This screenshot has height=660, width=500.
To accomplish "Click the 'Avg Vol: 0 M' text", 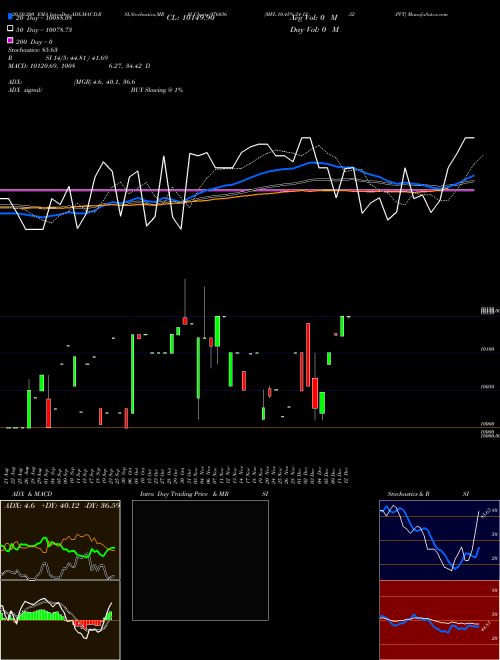I will pos(314,18).
